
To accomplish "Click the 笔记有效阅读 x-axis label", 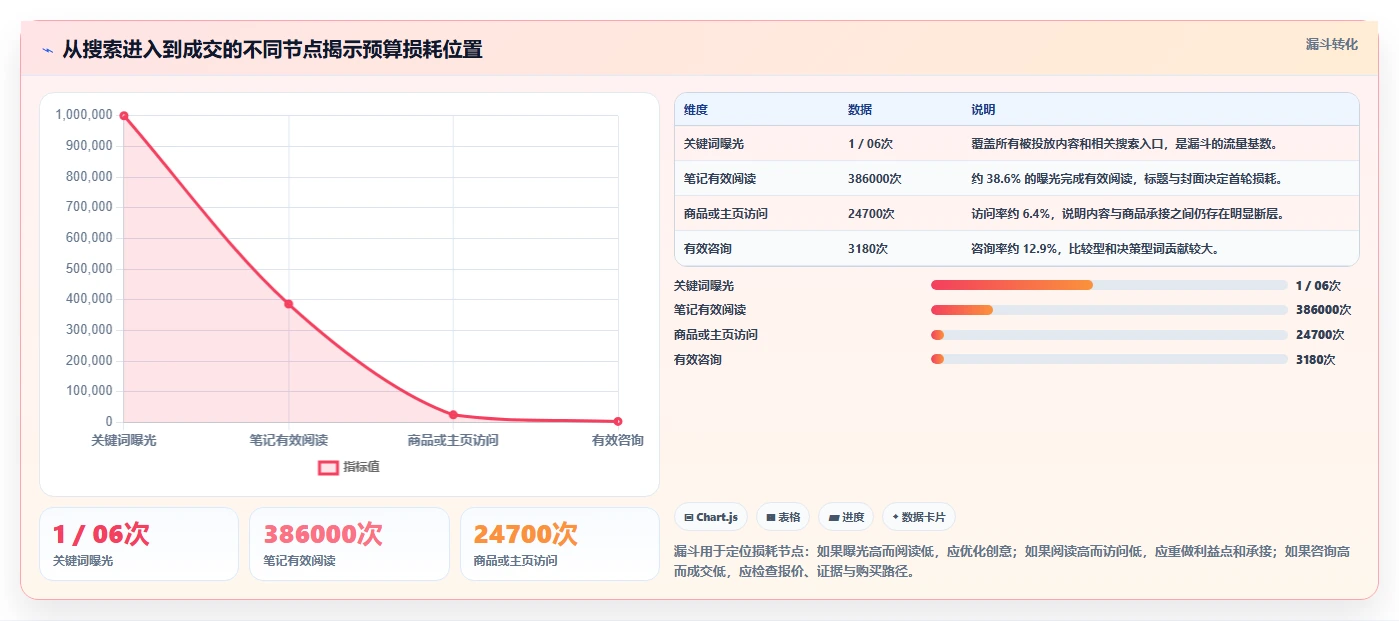I will point(289,440).
